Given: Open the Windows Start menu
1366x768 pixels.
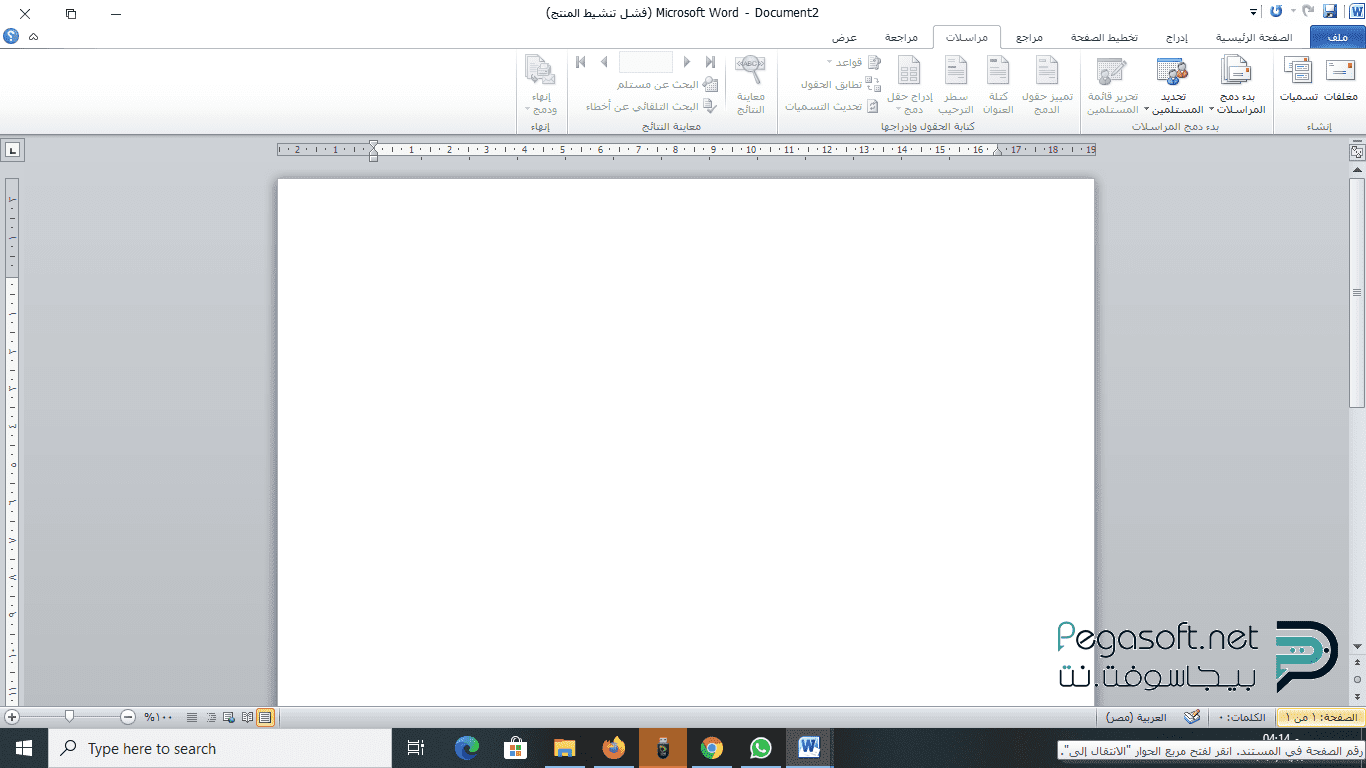Looking at the screenshot, I should pos(24,748).
